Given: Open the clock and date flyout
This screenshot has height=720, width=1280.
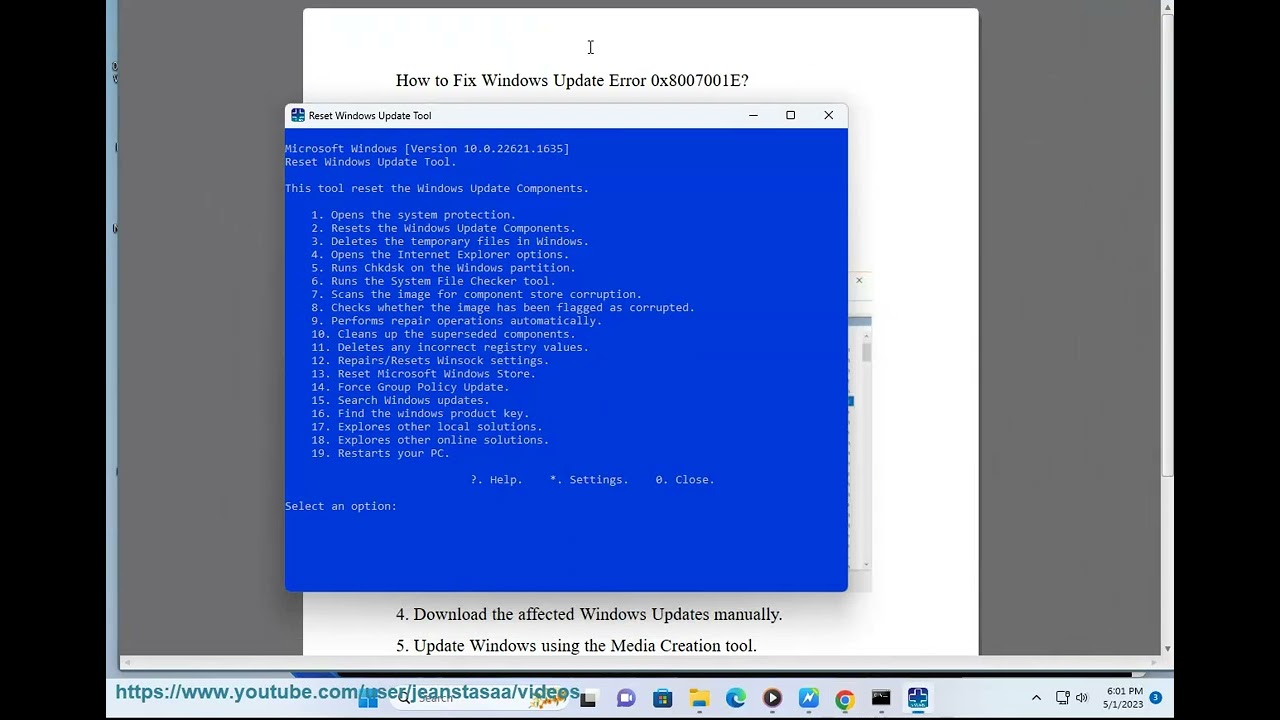Looking at the screenshot, I should click(x=1123, y=698).
